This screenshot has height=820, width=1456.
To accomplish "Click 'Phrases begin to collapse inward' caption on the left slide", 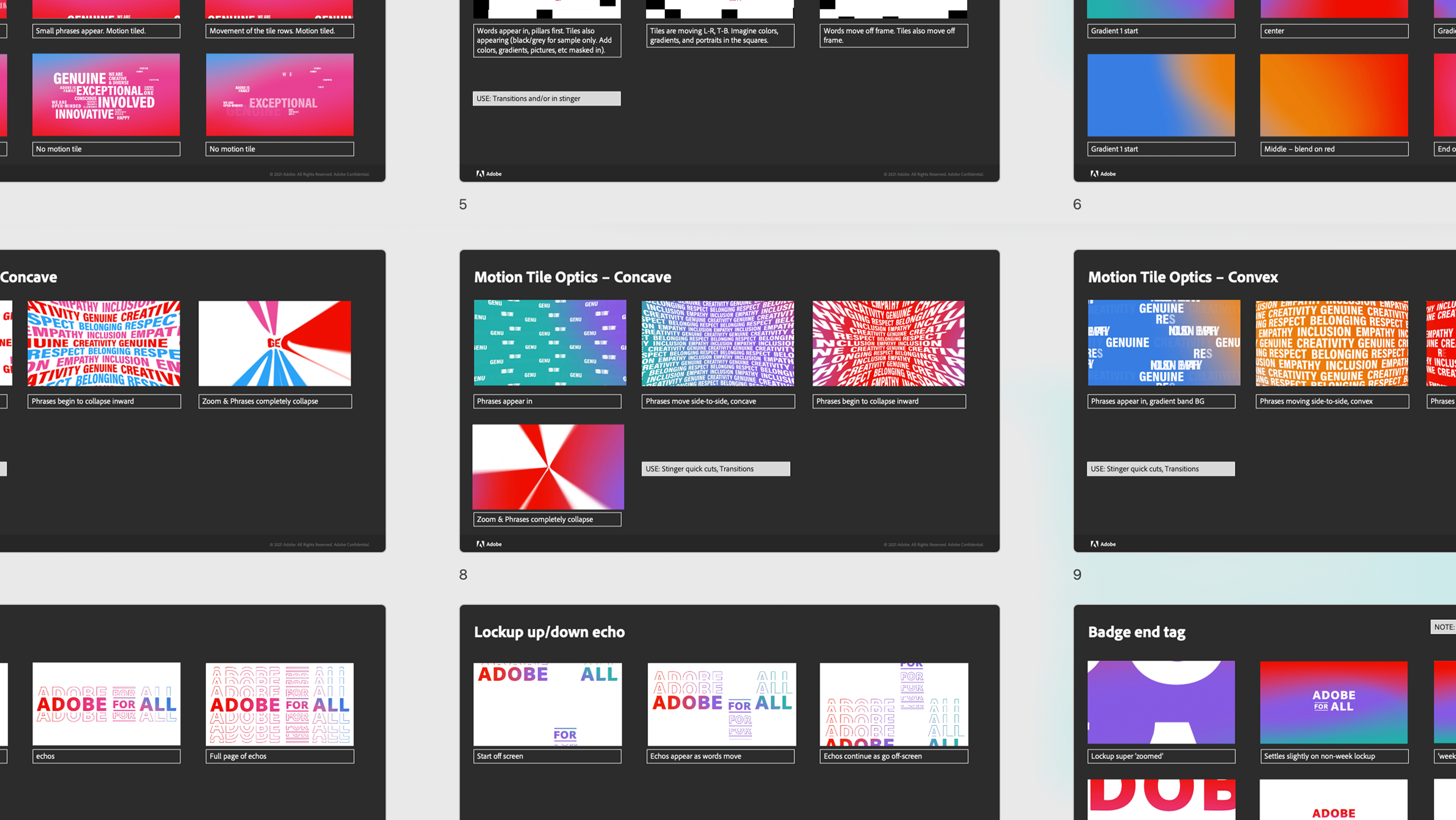I will pos(104,401).
